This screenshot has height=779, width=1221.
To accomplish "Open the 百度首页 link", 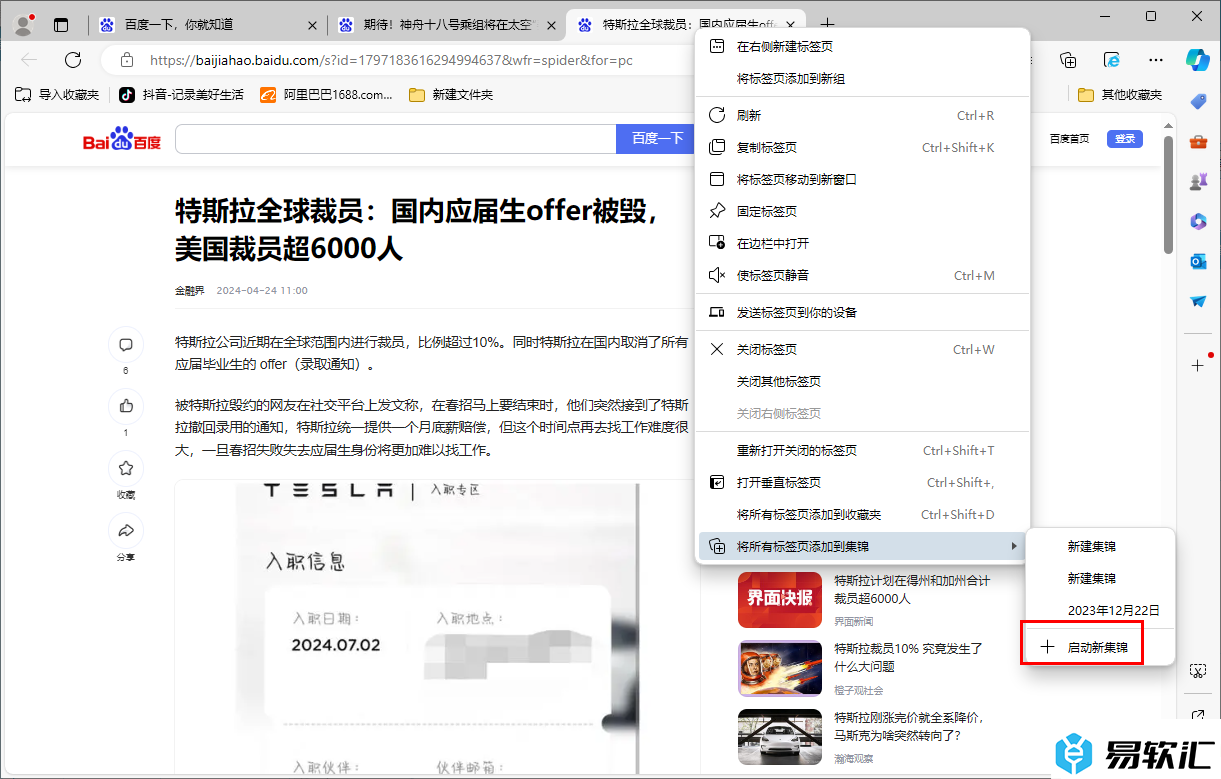I will (1069, 139).
